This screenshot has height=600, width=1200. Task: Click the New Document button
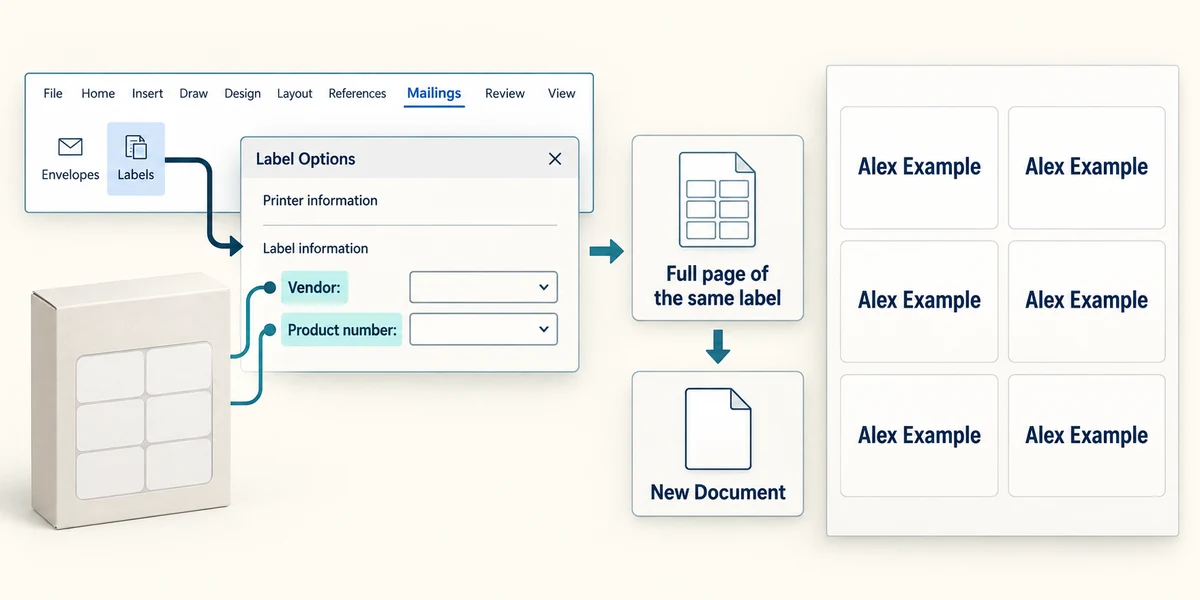tap(717, 443)
